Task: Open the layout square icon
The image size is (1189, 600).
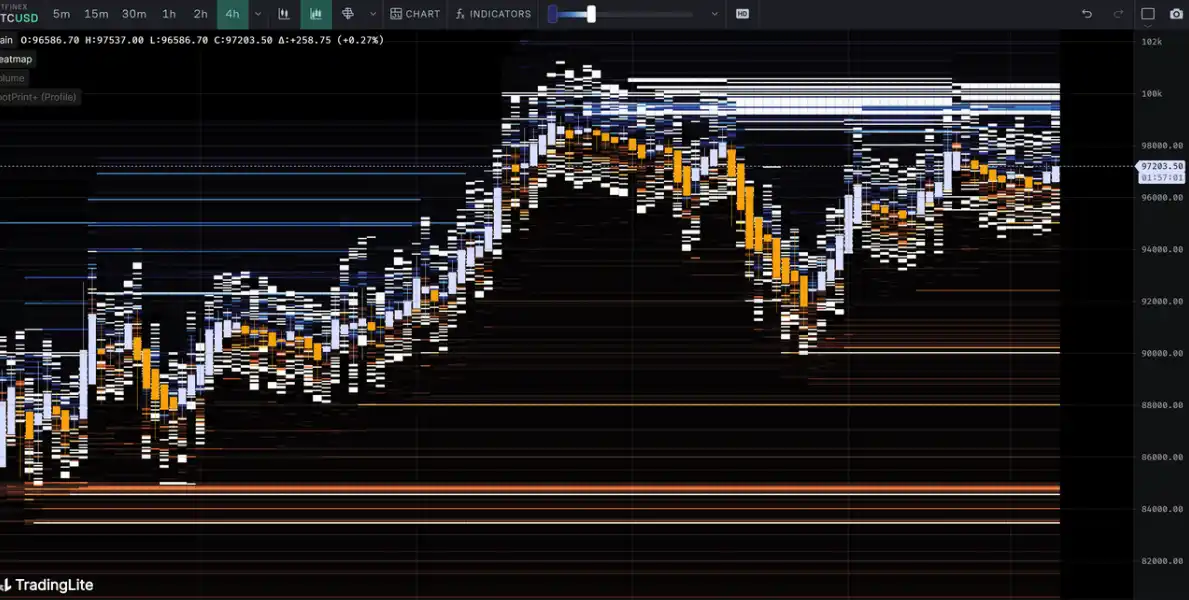Action: point(1148,14)
